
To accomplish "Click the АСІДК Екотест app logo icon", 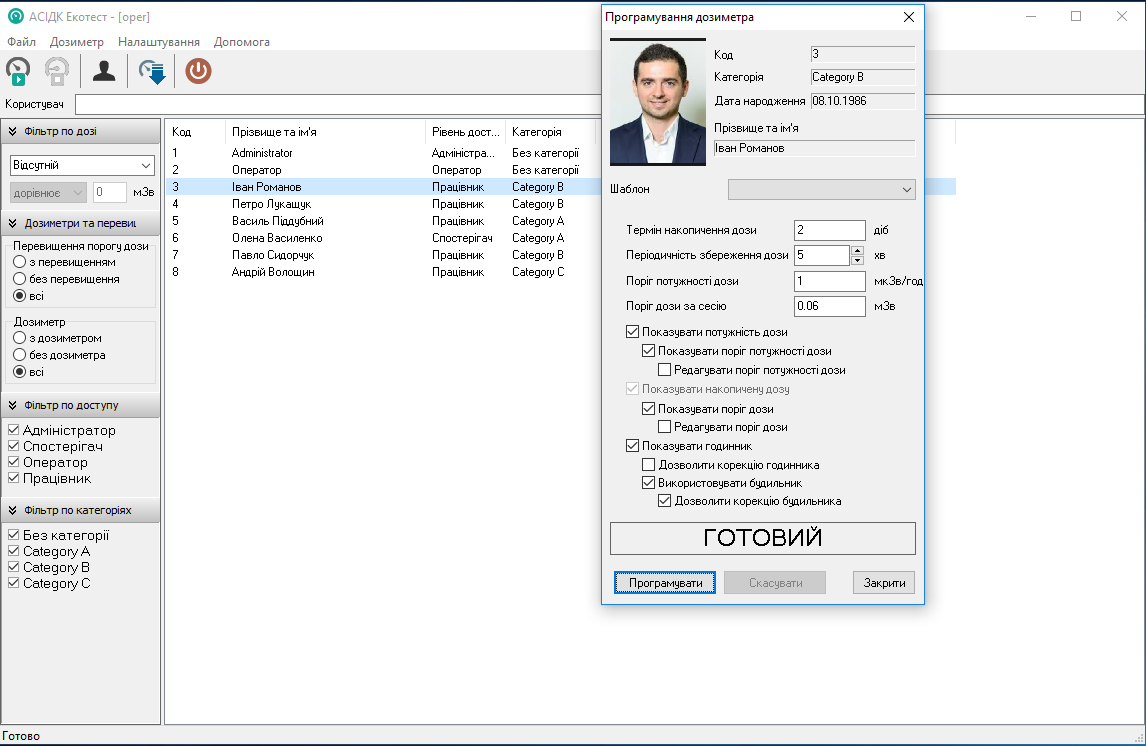I will (15, 17).
